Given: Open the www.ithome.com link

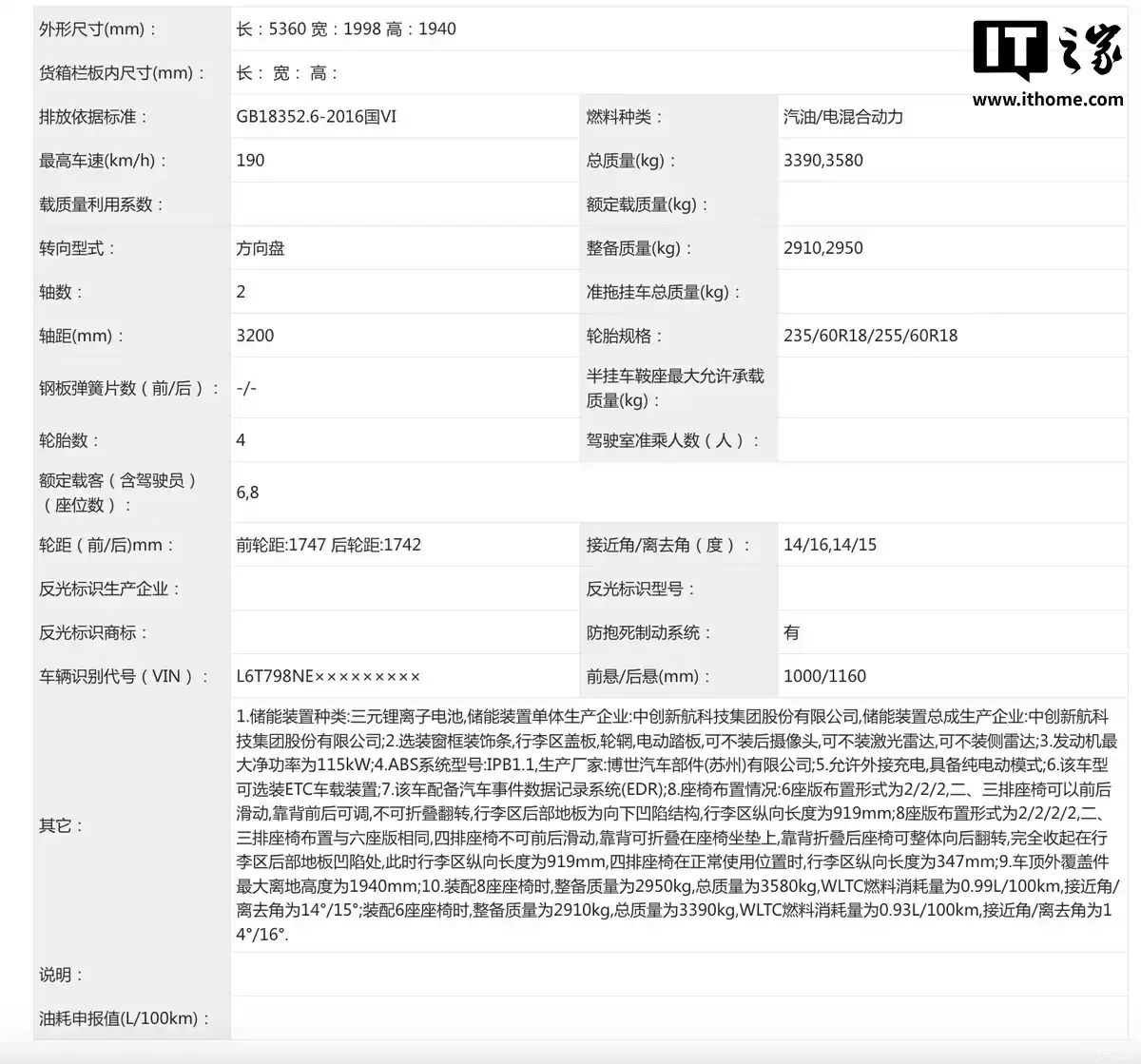Looking at the screenshot, I should 1048,100.
